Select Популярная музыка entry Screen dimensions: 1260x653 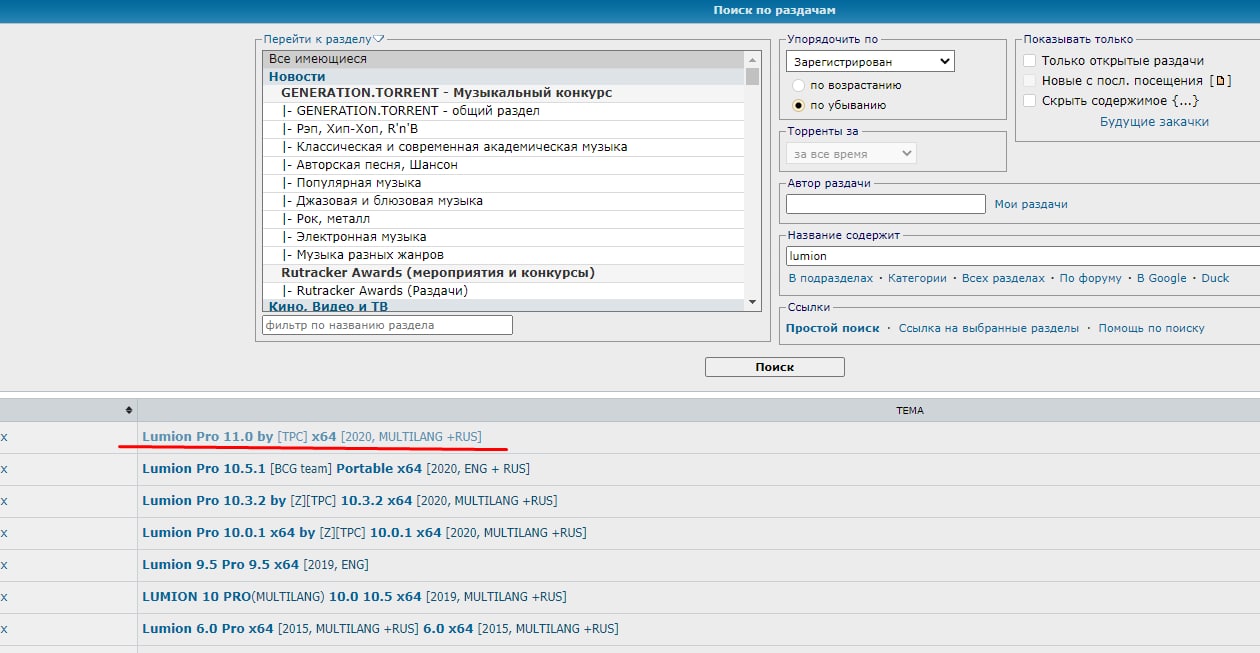504,183
